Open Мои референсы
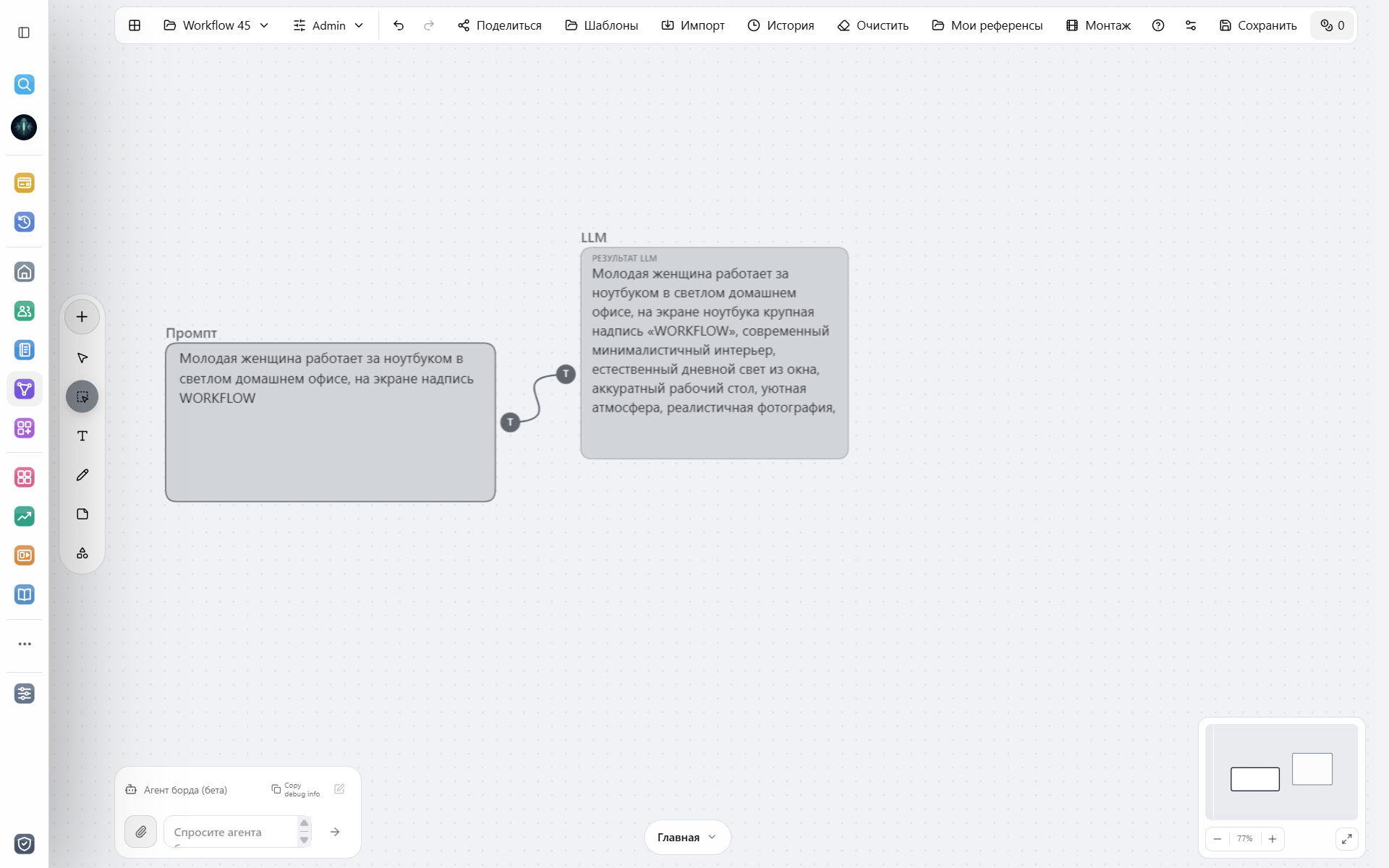 [x=987, y=25]
